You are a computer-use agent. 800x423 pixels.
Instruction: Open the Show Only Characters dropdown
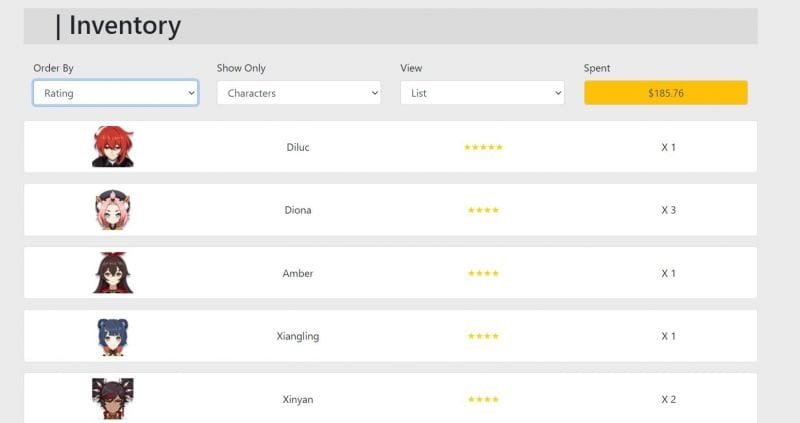[x=299, y=93]
